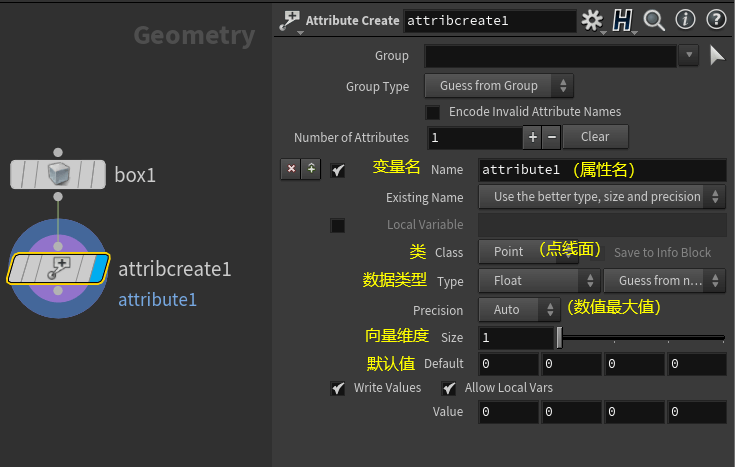
Task: Open the help question mark icon
Action: click(x=716, y=19)
